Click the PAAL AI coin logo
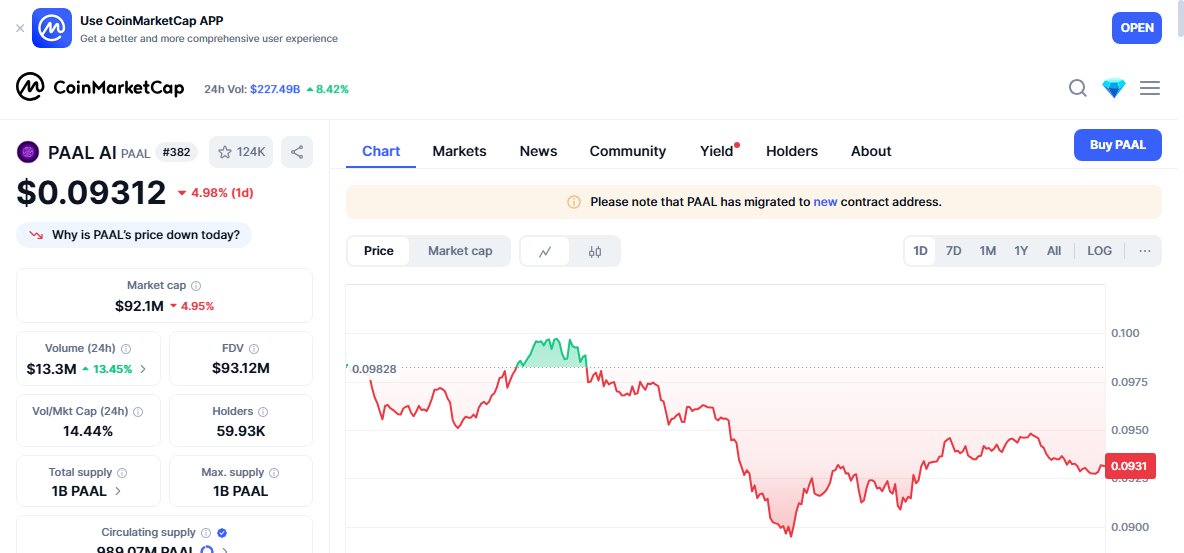 click(28, 152)
